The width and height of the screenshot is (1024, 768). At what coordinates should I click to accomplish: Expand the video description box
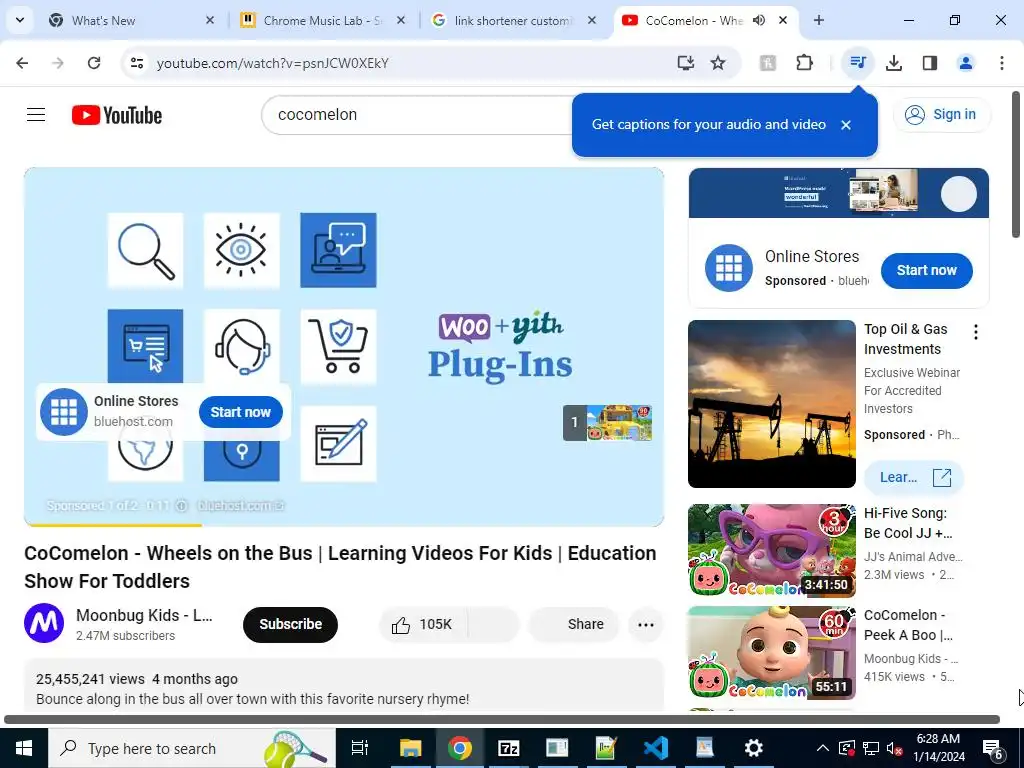[344, 686]
